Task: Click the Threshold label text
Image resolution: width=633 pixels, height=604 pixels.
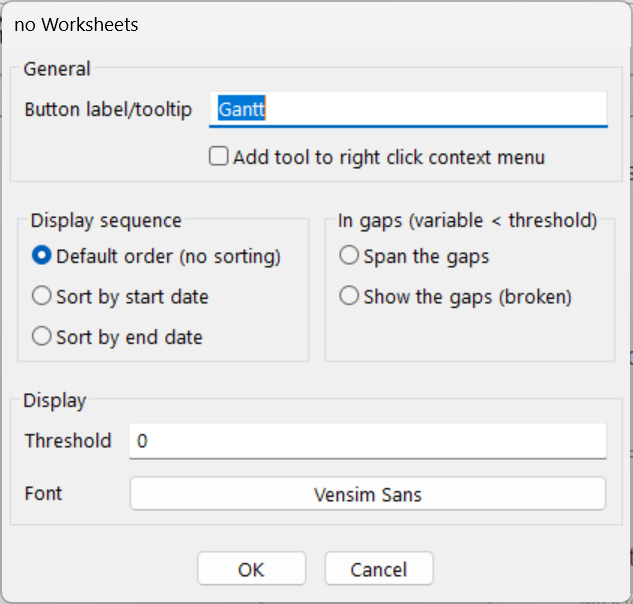Action: (68, 441)
